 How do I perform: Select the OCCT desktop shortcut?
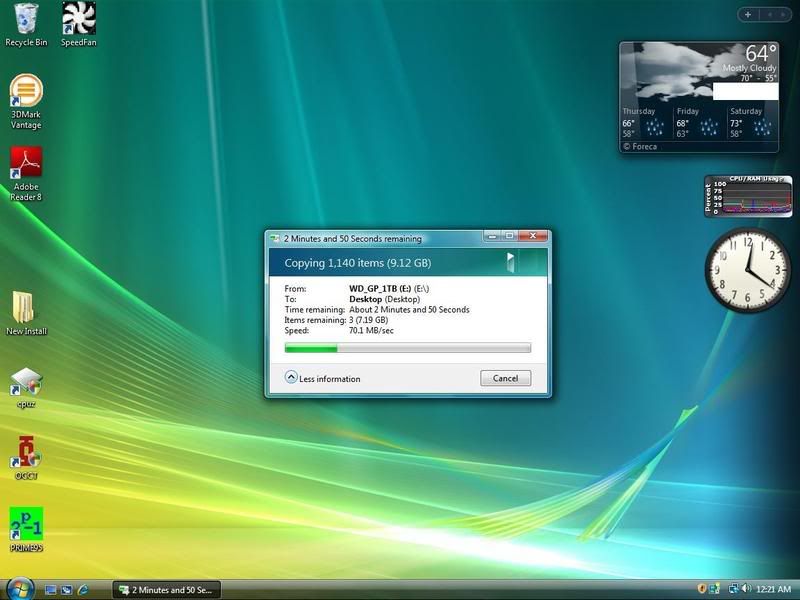point(26,458)
